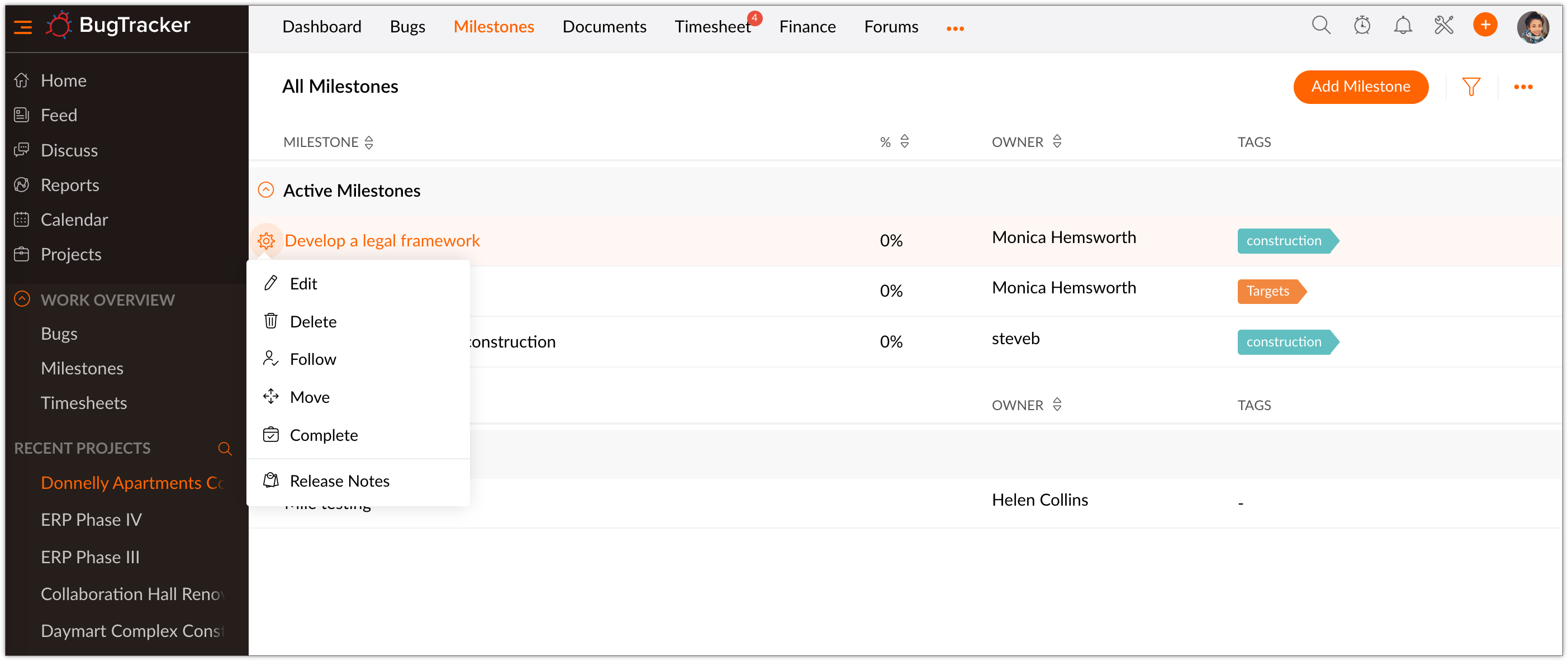This screenshot has width=1568, height=661.
Task: Choose Complete from the context menu
Action: [x=323, y=435]
